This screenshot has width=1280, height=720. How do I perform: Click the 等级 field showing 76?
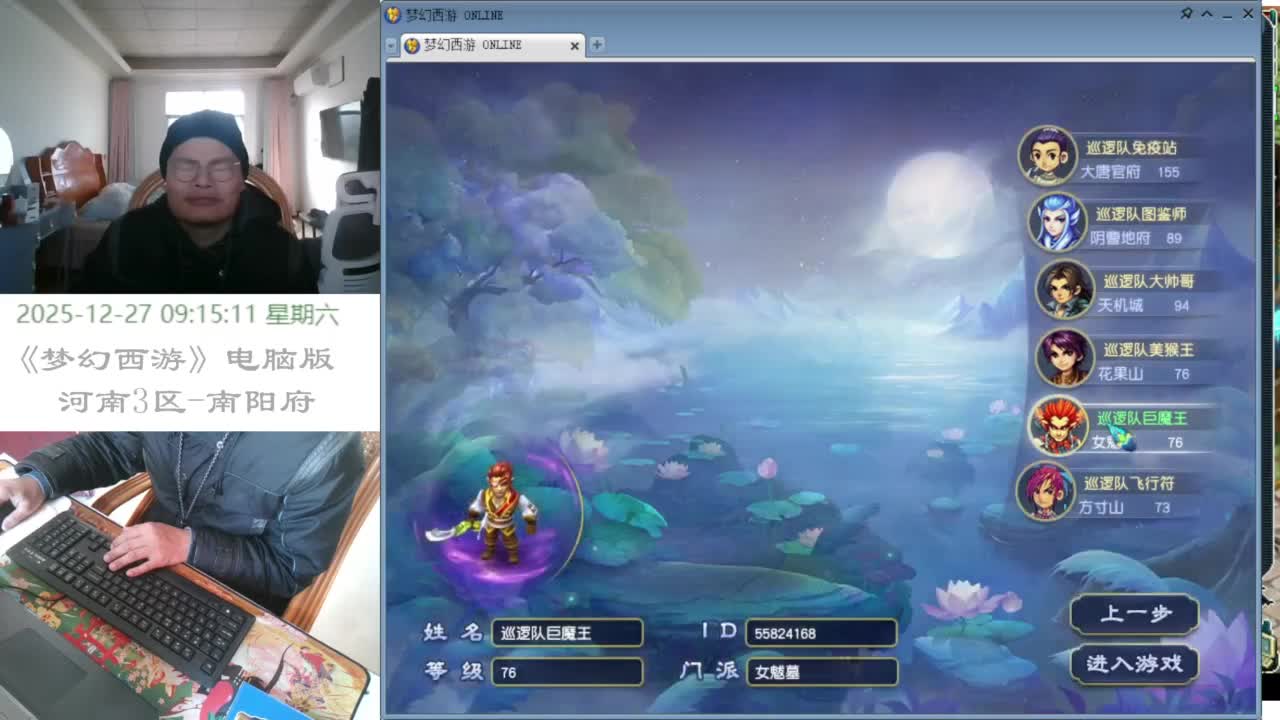[567, 672]
